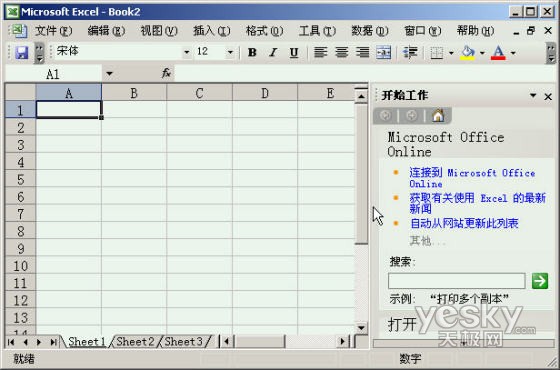
Task: Align cell text left
Action: click(x=320, y=52)
